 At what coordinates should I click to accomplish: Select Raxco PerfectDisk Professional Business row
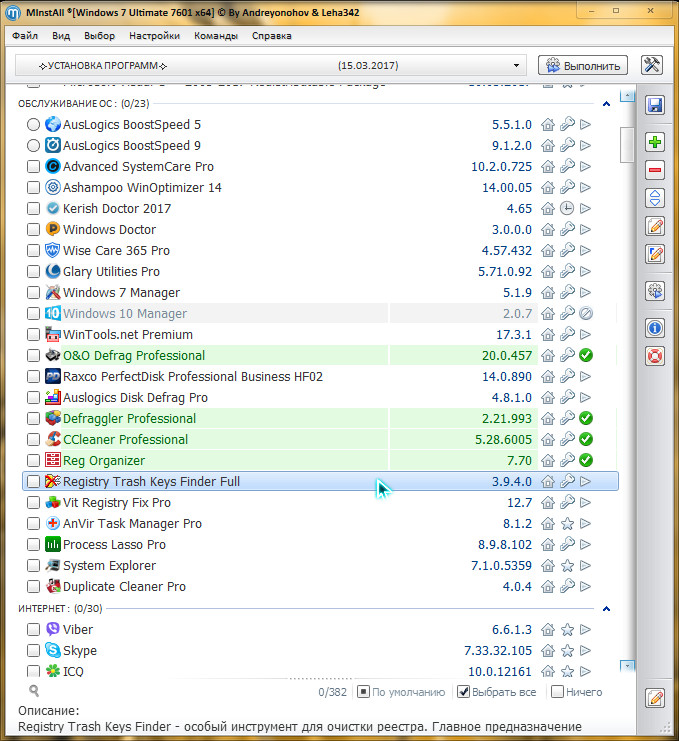pos(320,377)
